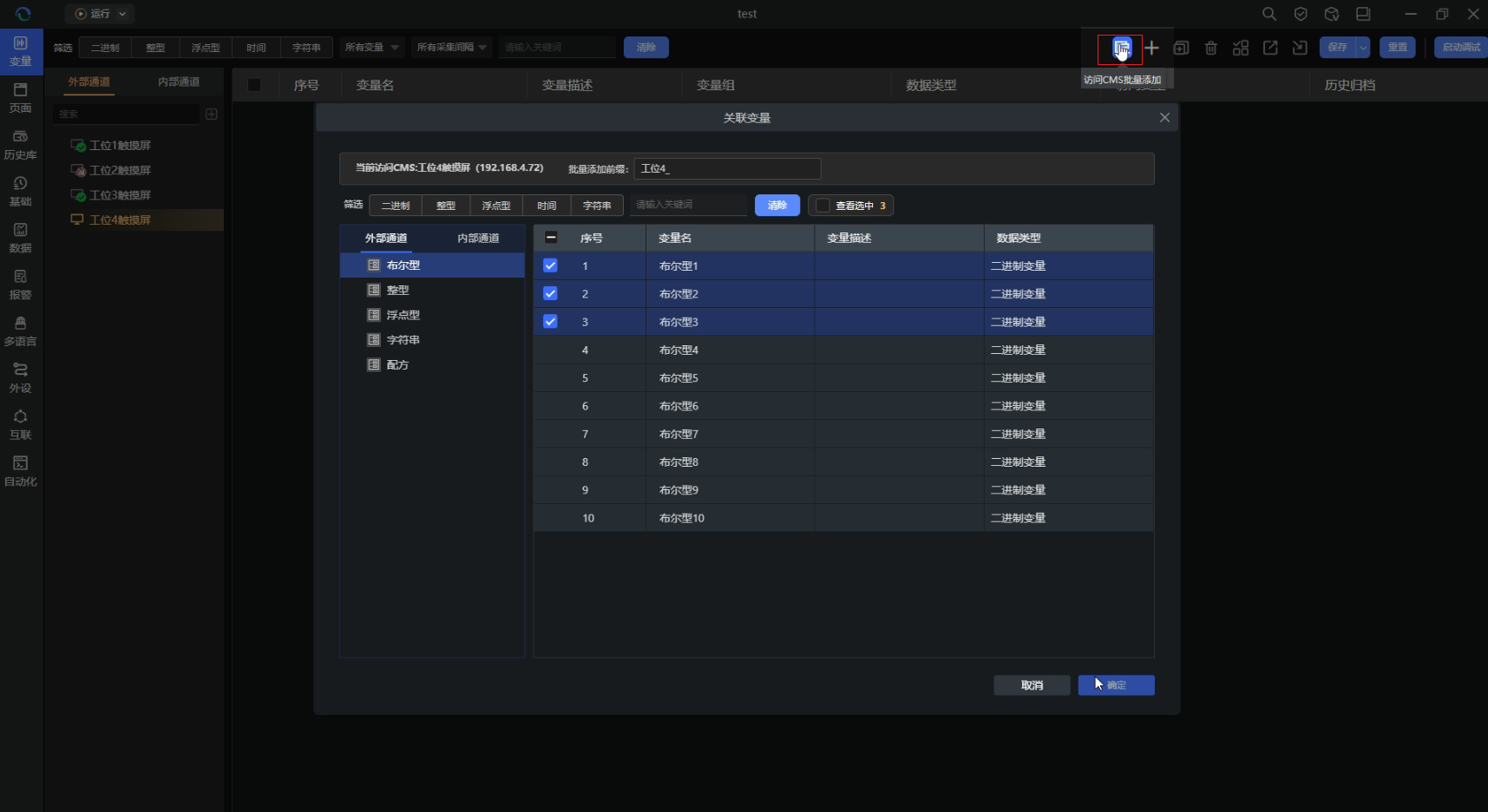Click the shield check icon in title bar

point(1301,14)
